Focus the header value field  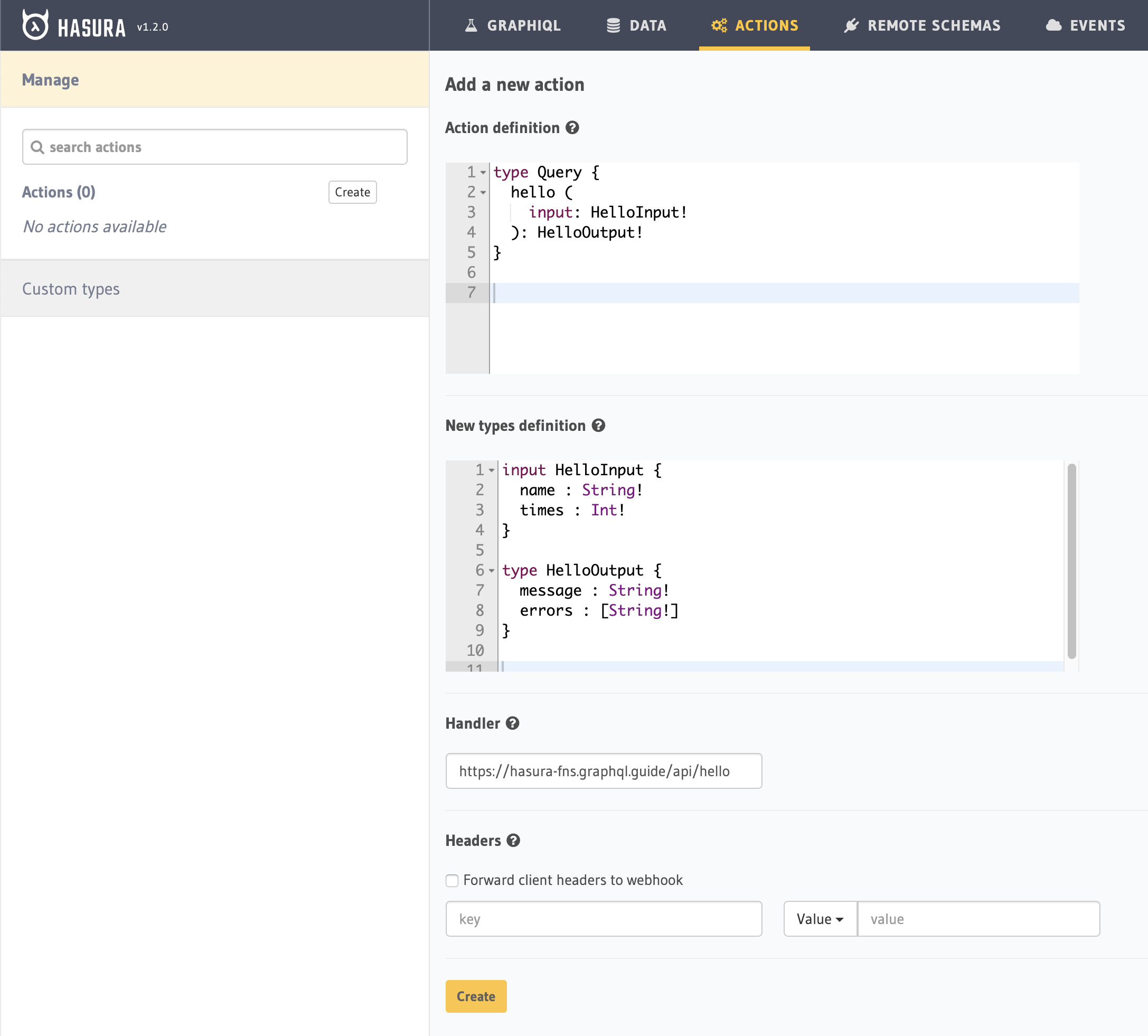point(978,919)
